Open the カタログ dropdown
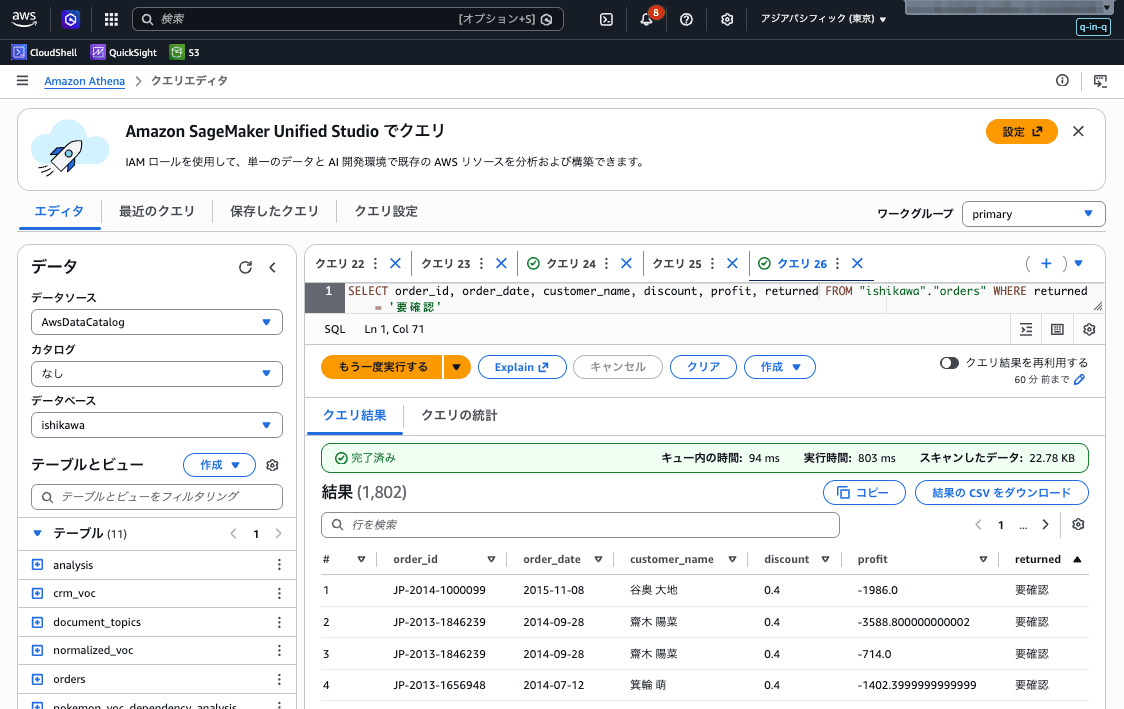 coord(156,373)
